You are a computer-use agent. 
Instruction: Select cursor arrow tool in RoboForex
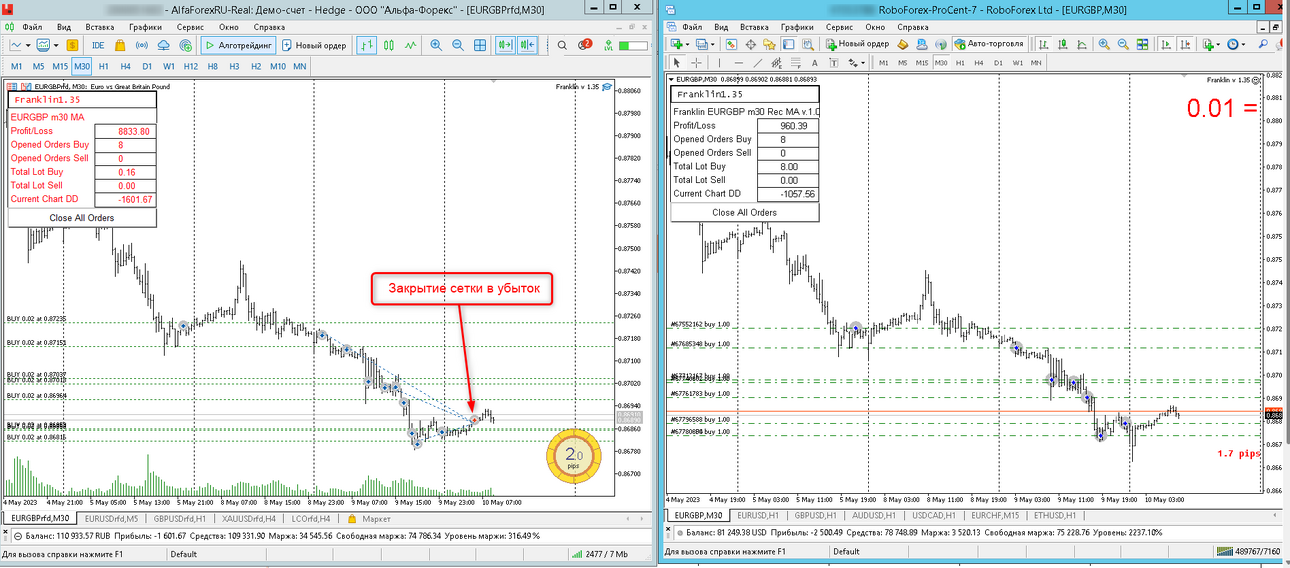[677, 63]
